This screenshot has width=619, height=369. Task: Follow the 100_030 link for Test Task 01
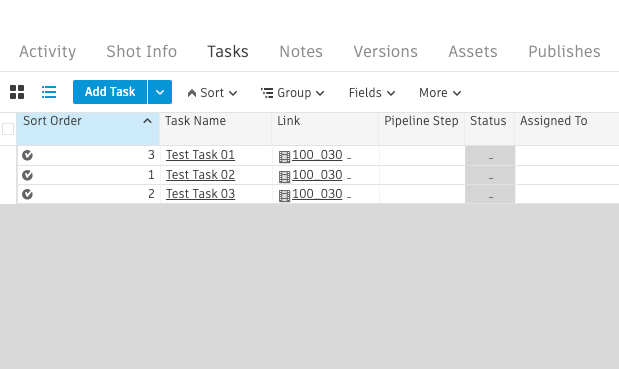click(x=317, y=155)
